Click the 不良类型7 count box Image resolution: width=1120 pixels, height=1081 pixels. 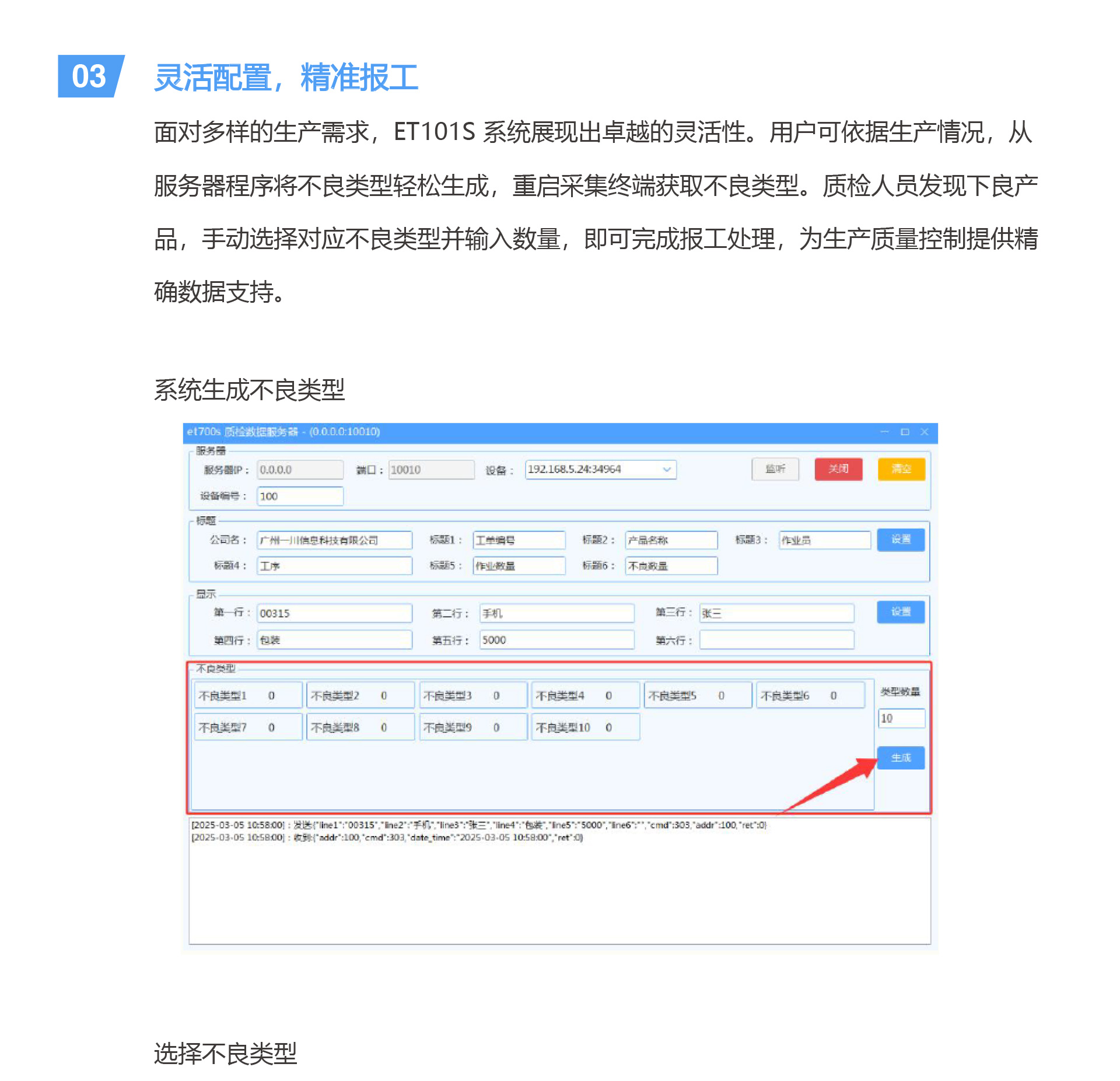coord(249,727)
